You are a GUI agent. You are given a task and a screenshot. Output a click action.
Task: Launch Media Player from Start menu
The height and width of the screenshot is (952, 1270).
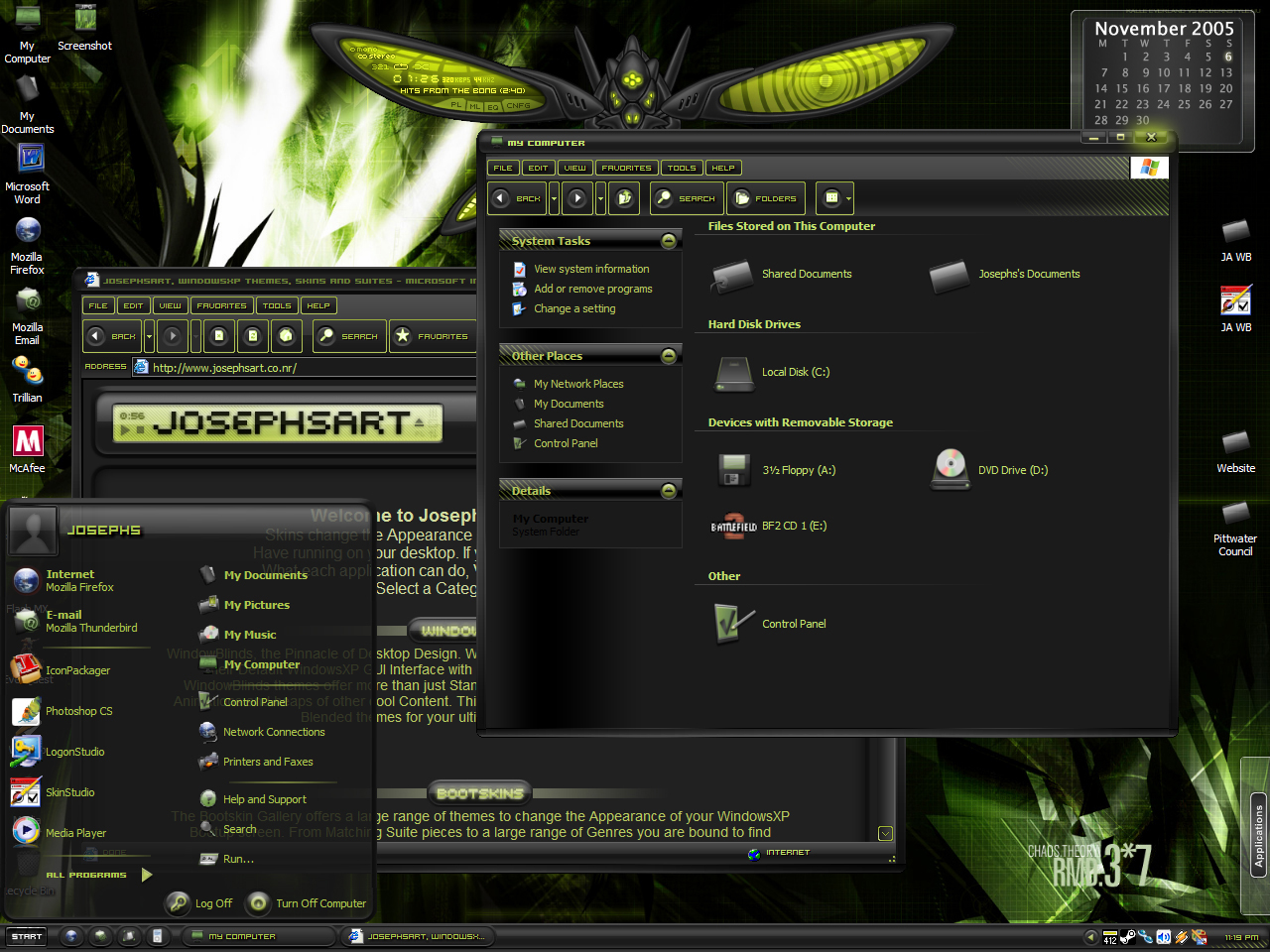(x=60, y=833)
